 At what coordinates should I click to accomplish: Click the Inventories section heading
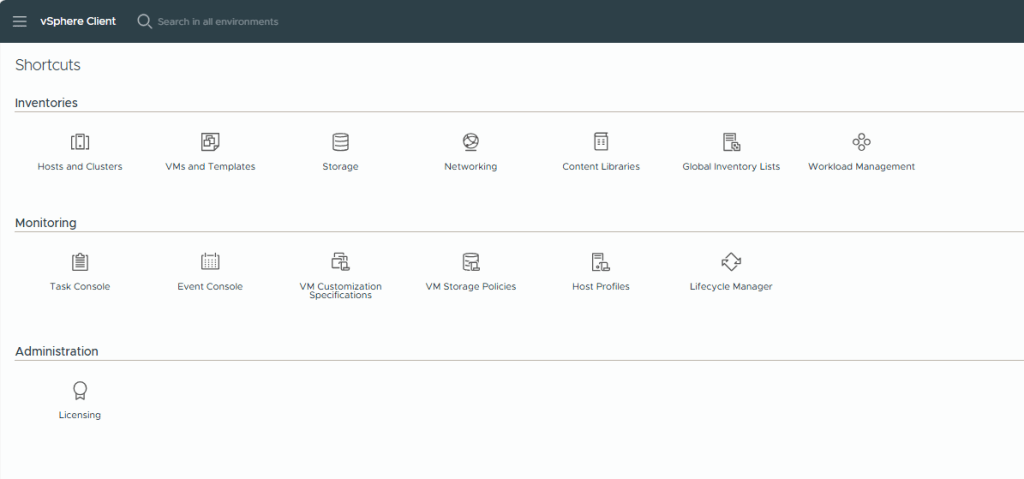click(46, 103)
